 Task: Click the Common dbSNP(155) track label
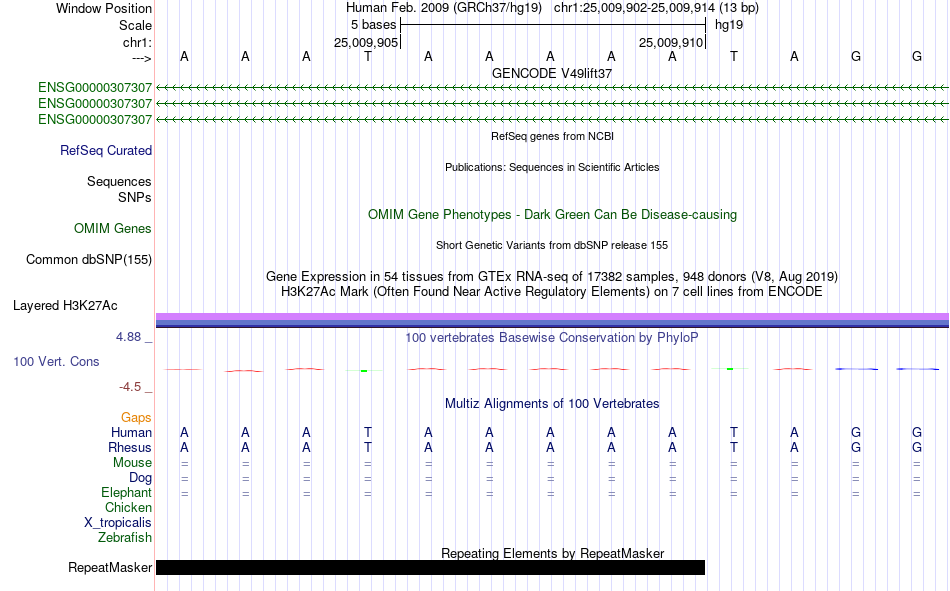click(x=89, y=259)
